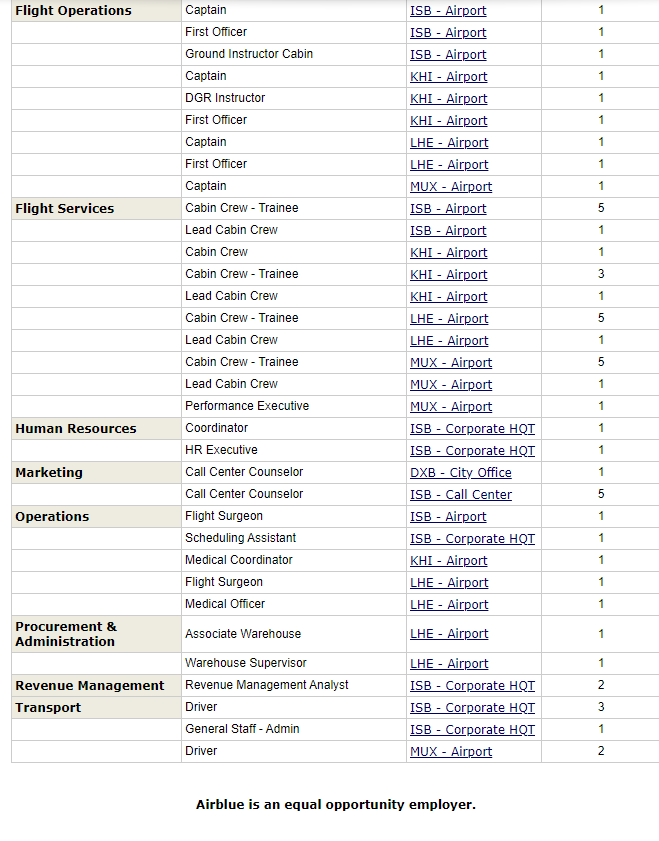Open ISB - Airport link beside Ground Instructor Cabin
The image size is (659, 841).
point(448,55)
